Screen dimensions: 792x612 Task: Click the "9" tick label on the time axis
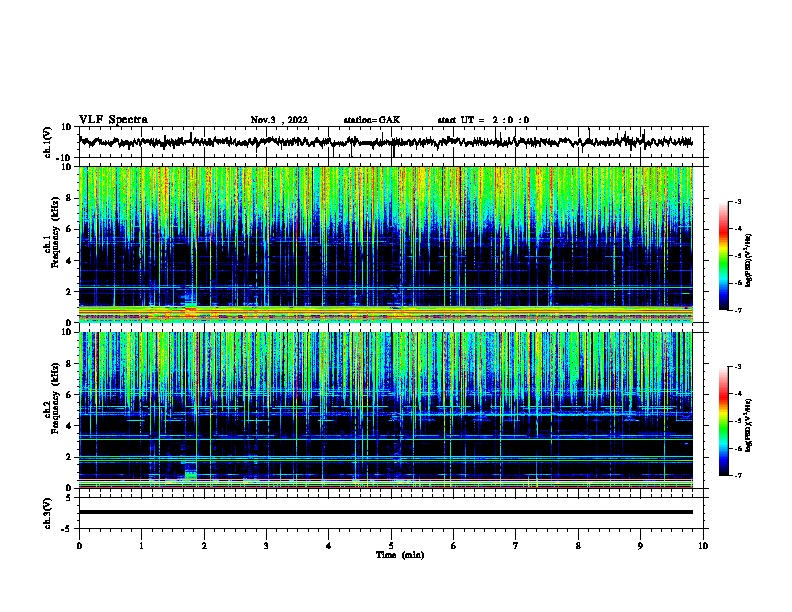(x=640, y=546)
